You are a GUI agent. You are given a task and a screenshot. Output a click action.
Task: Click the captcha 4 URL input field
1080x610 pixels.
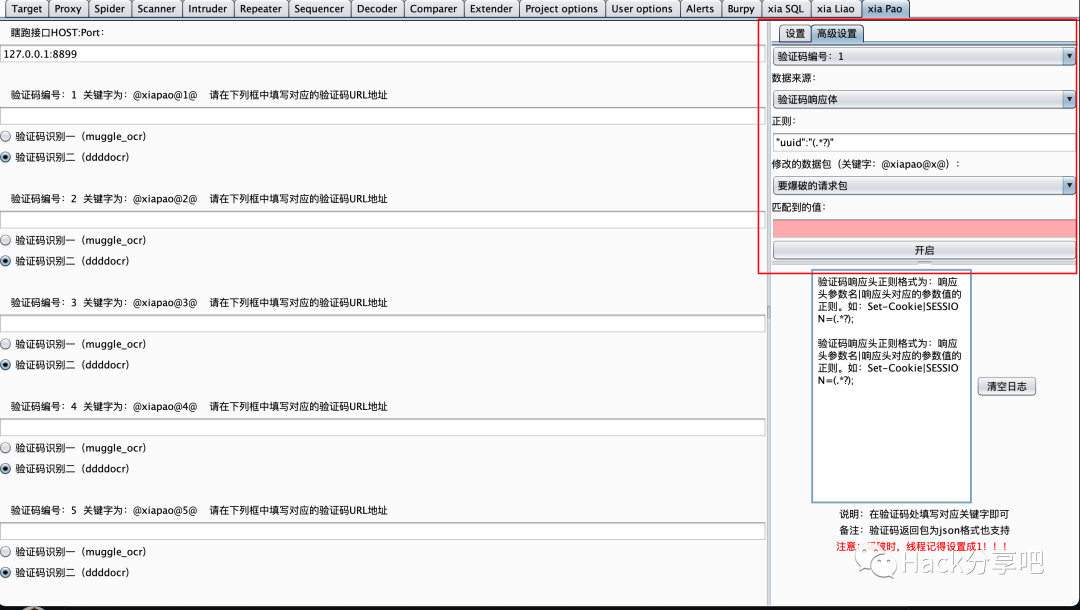pyautogui.click(x=382, y=428)
